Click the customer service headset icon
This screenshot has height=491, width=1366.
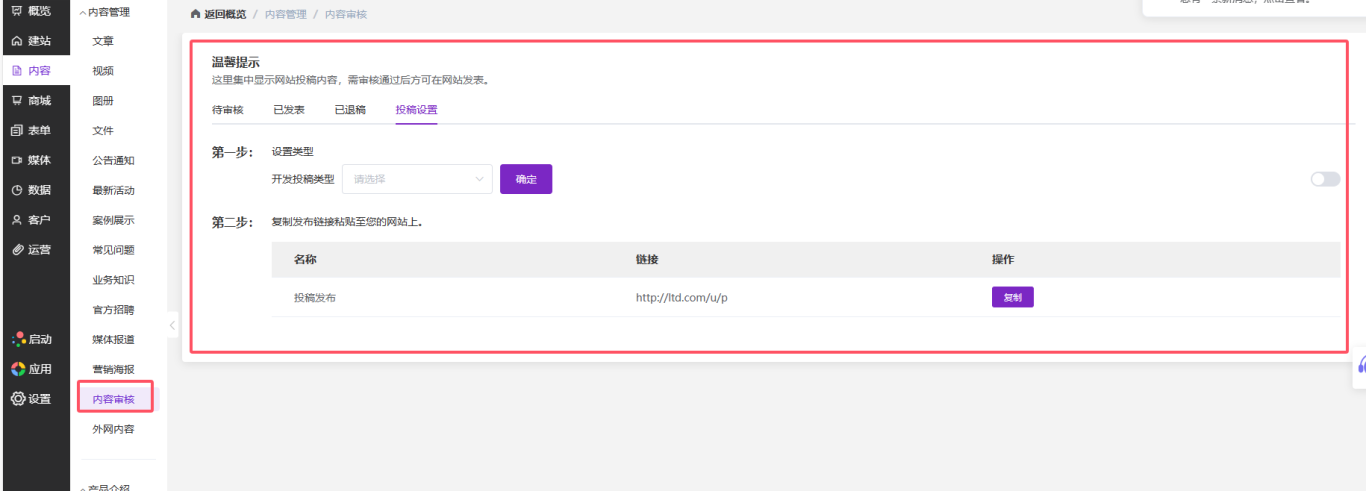[x=1361, y=366]
